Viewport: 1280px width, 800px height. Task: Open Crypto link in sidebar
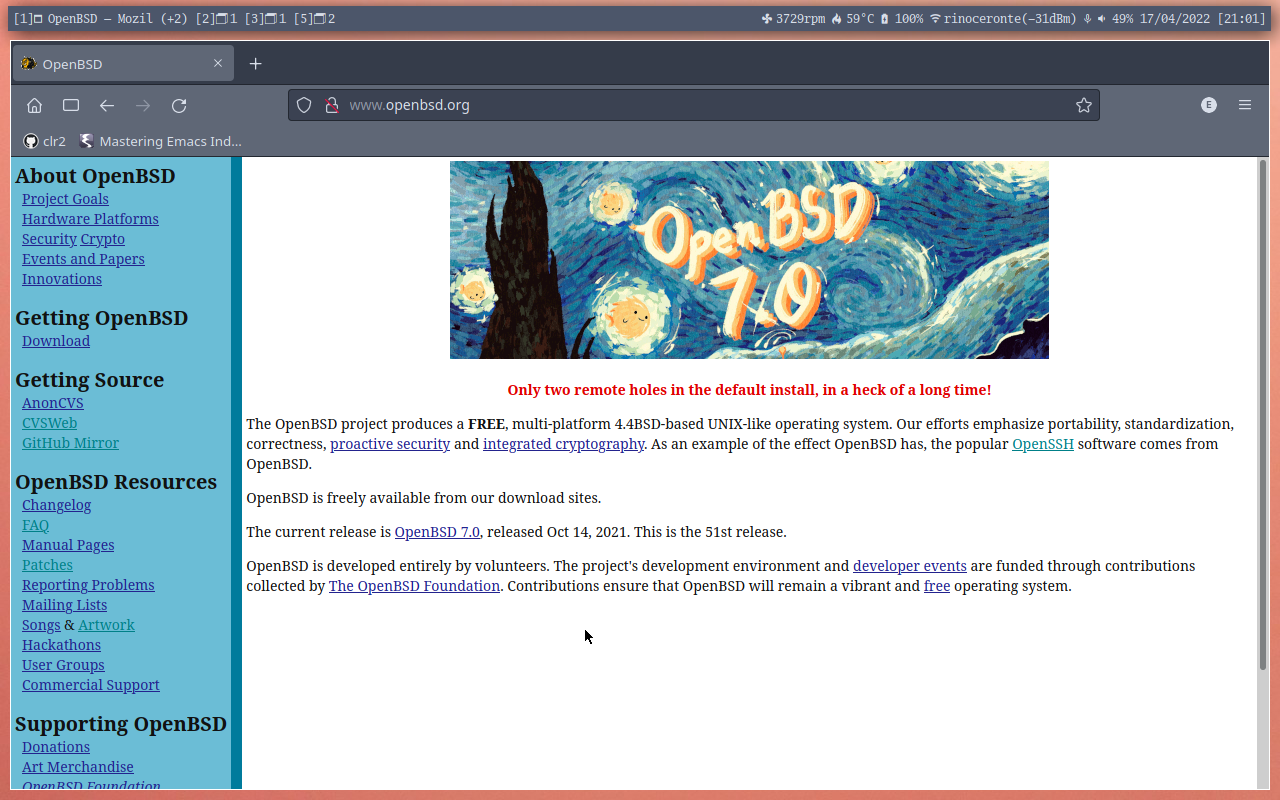[103, 239]
